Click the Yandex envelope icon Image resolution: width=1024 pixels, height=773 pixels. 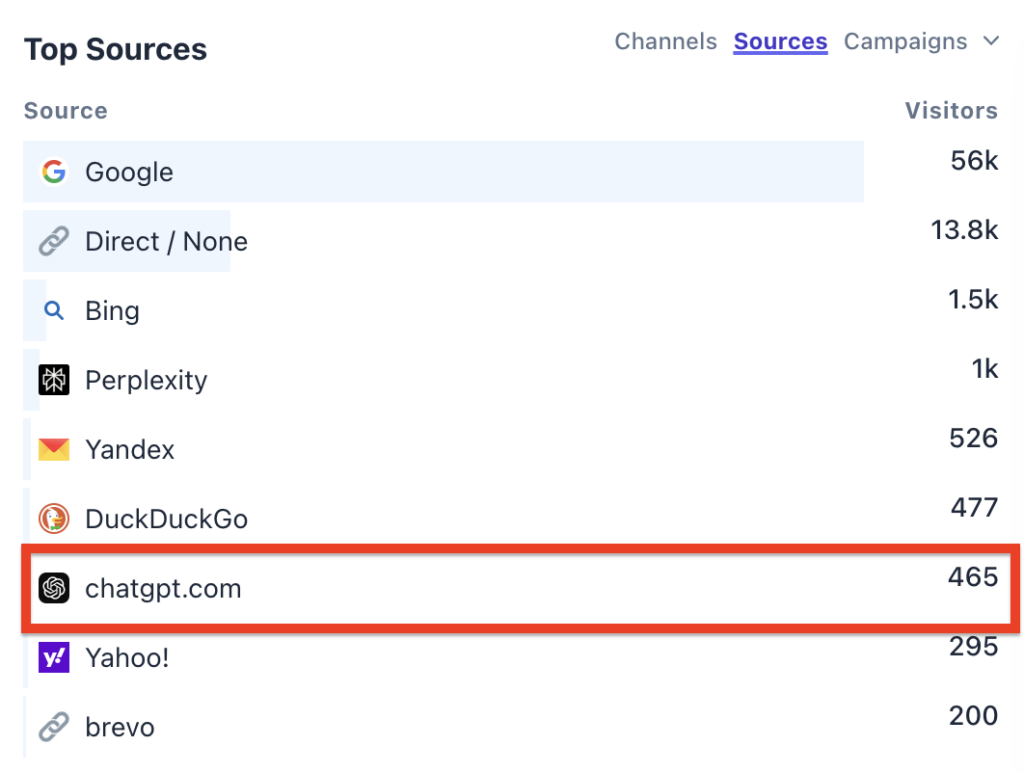(54, 449)
